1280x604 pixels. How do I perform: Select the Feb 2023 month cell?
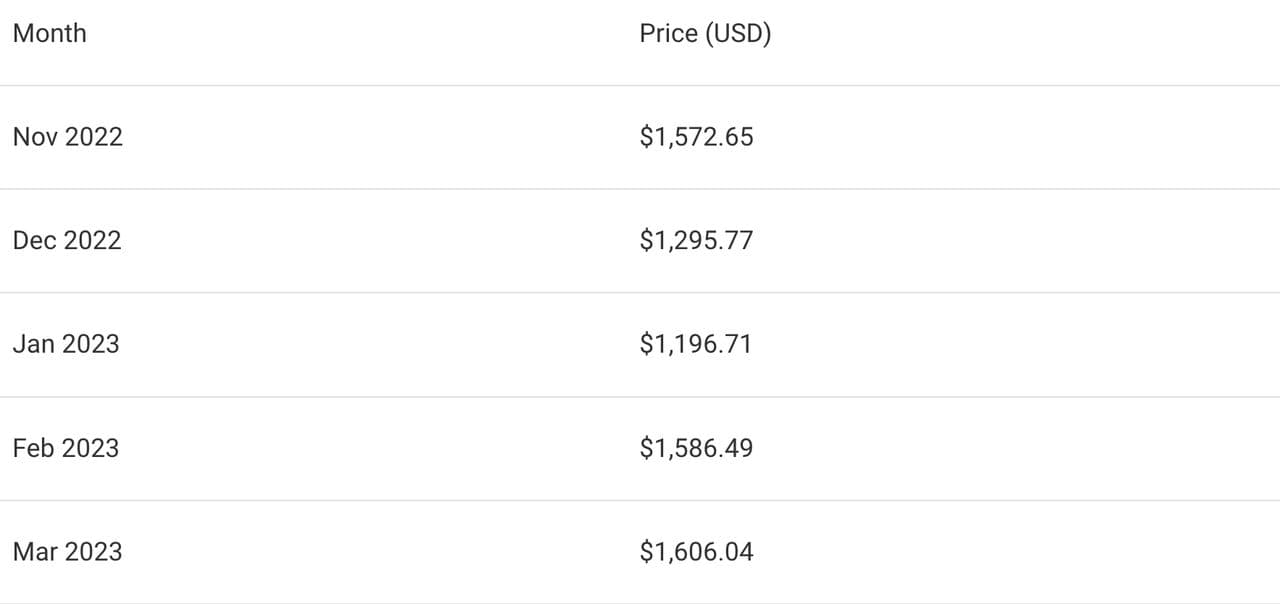(66, 448)
